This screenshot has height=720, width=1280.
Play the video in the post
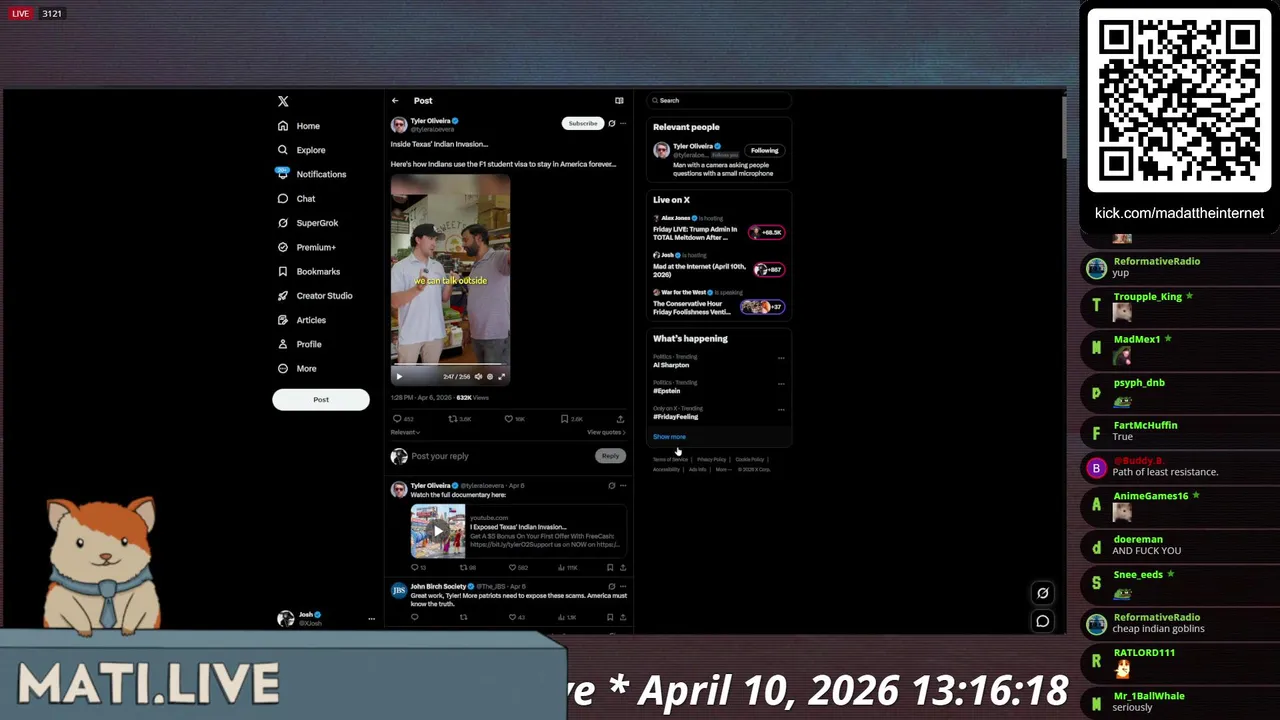pos(399,377)
